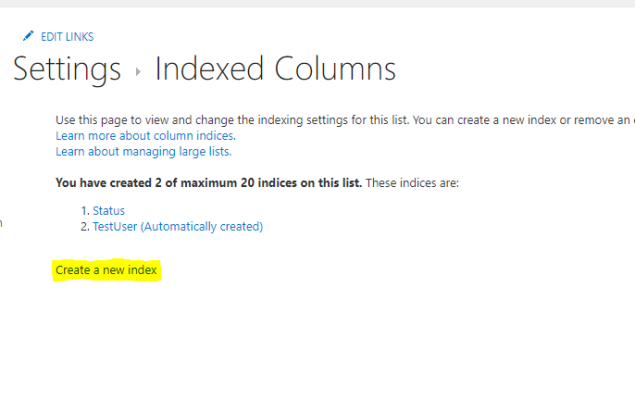Click list number 2 before TestUser
Viewport: 635px width, 400px height.
pos(84,227)
